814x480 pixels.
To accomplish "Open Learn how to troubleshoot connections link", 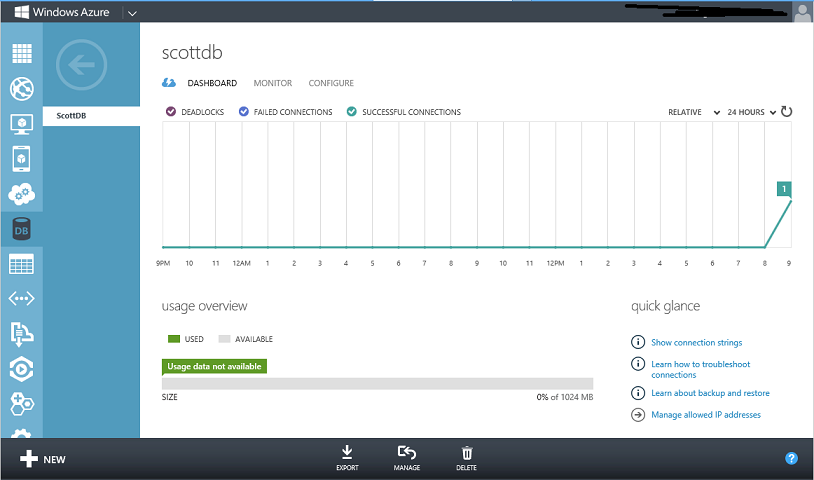I will pyautogui.click(x=701, y=369).
